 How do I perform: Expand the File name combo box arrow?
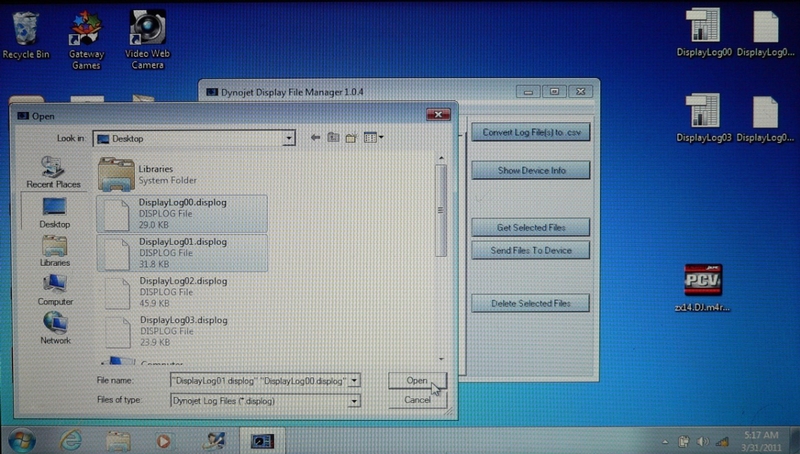356,381
